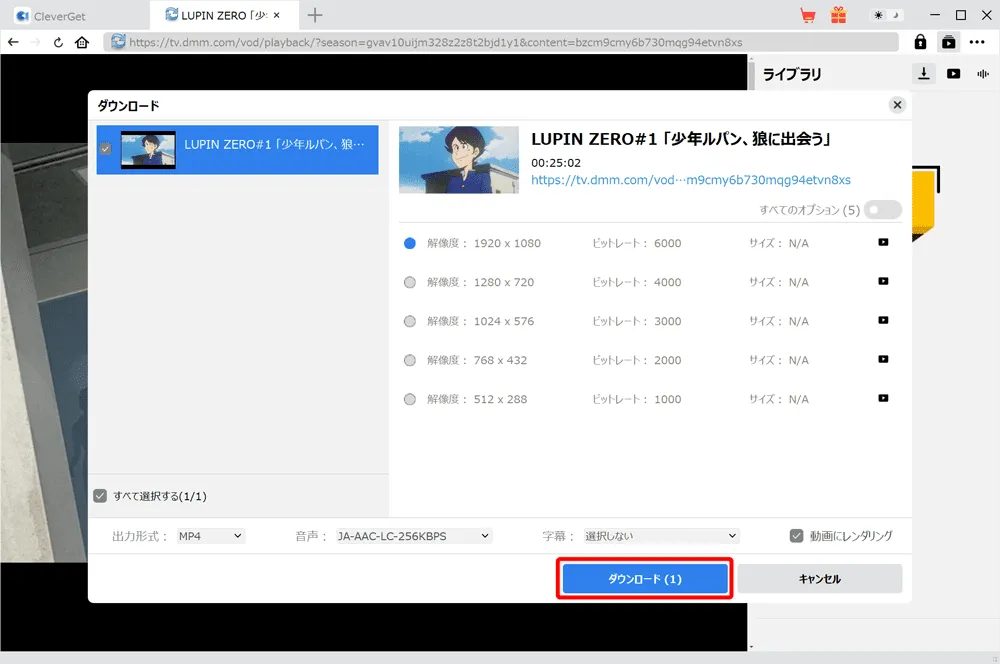This screenshot has height=664, width=1000.
Task: Open the shopping cart icon
Action: pos(808,15)
